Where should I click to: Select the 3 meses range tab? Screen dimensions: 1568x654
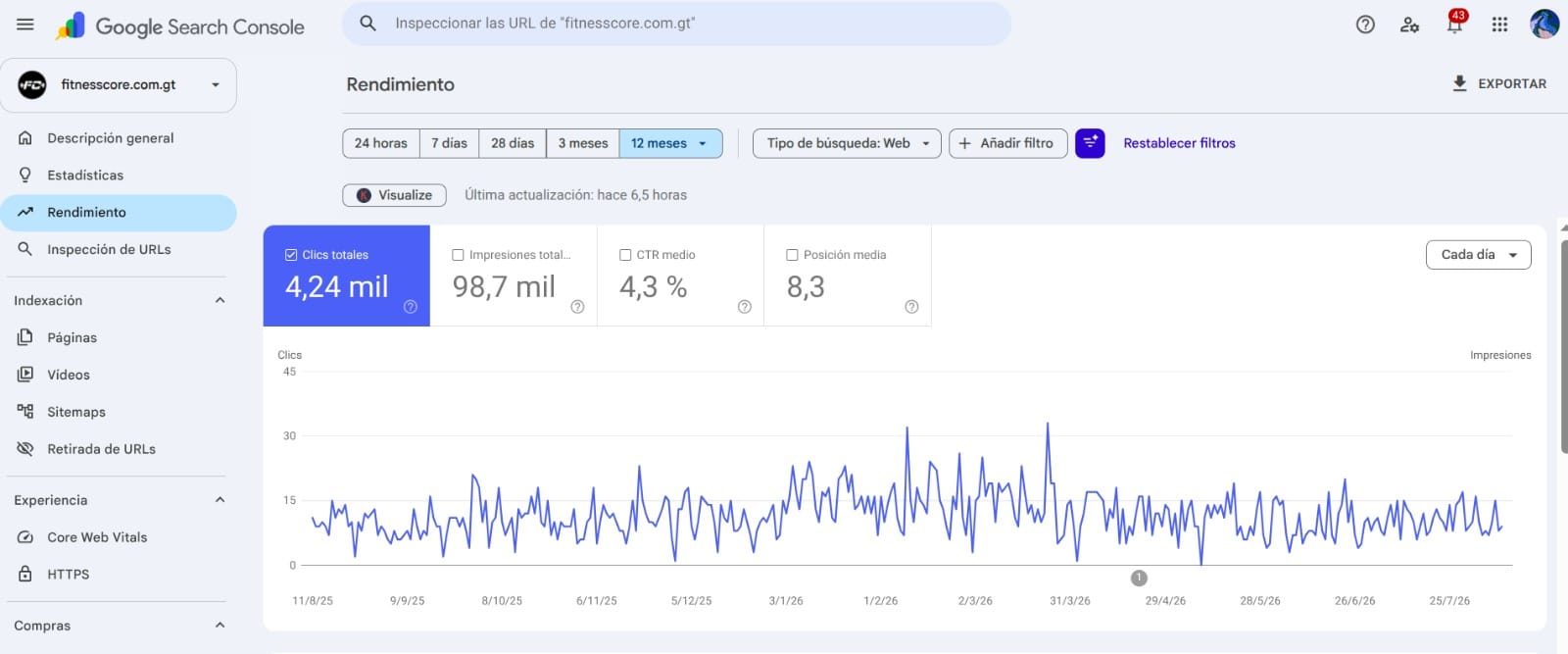pos(583,143)
